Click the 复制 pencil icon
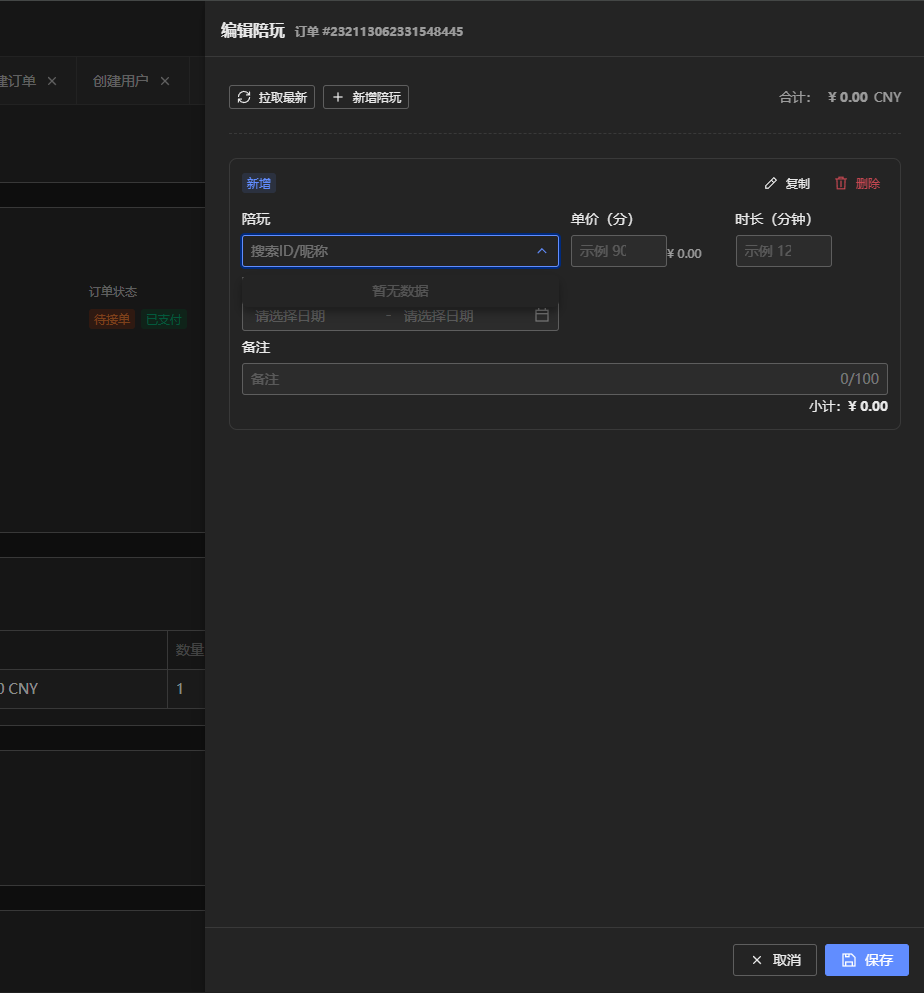This screenshot has width=924, height=993. pyautogui.click(x=770, y=184)
